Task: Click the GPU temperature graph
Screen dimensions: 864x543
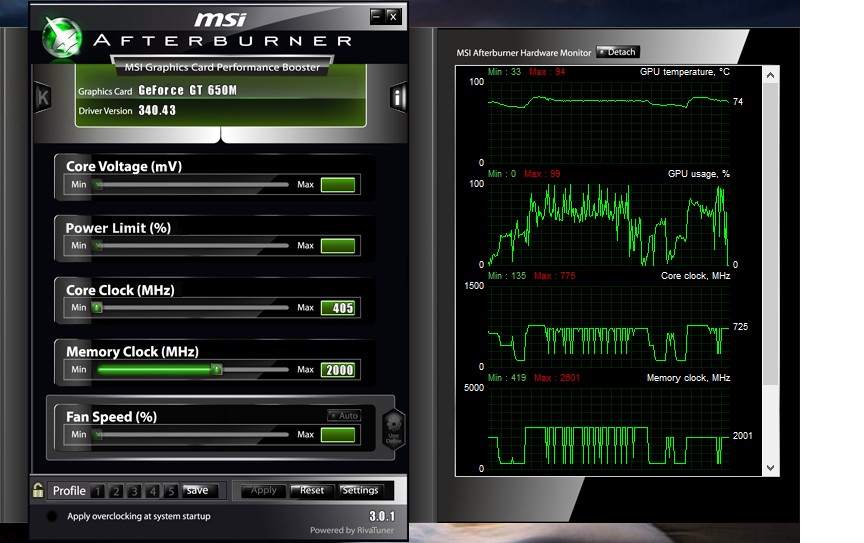Action: pos(608,122)
